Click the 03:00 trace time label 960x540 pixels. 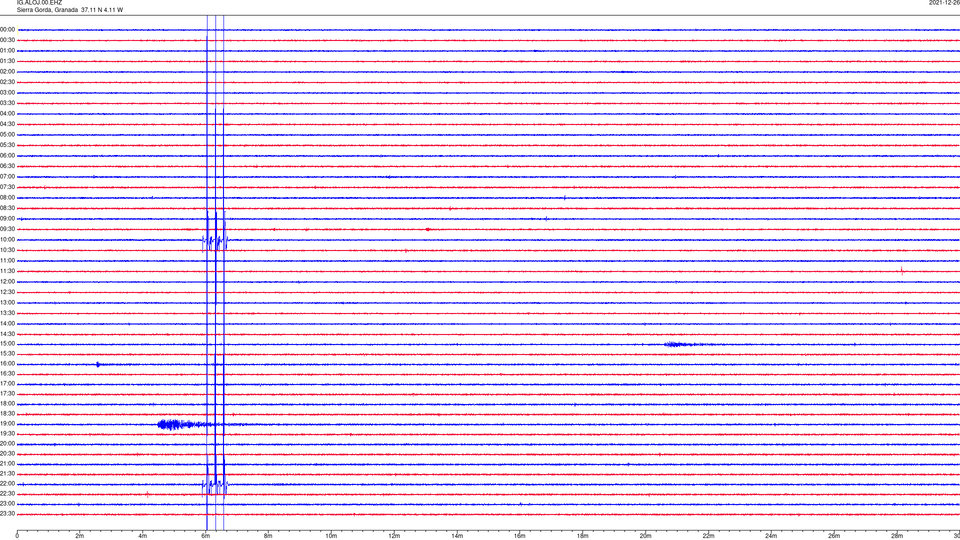pyautogui.click(x=7, y=92)
